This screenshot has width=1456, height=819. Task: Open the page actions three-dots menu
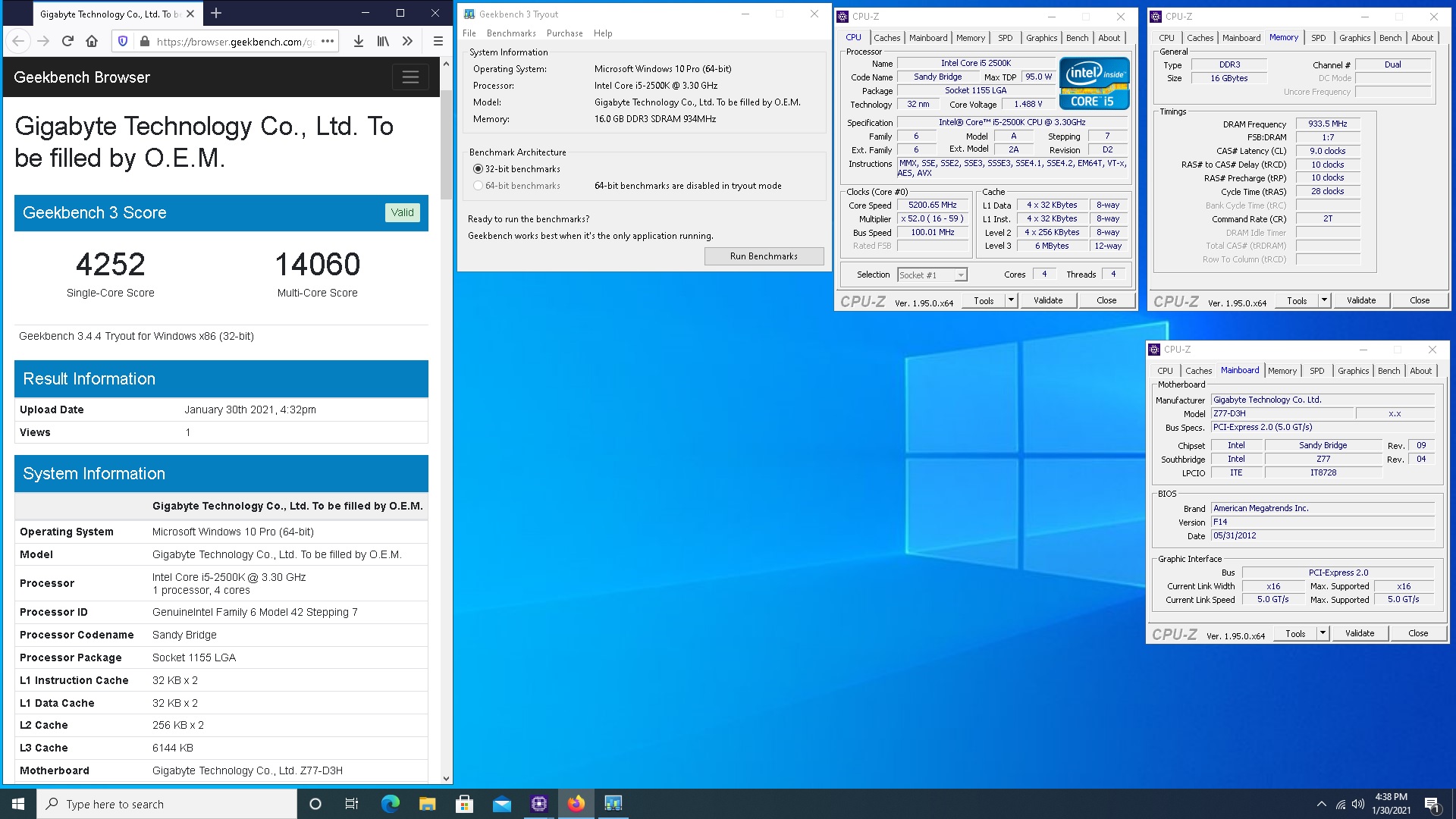tap(328, 41)
